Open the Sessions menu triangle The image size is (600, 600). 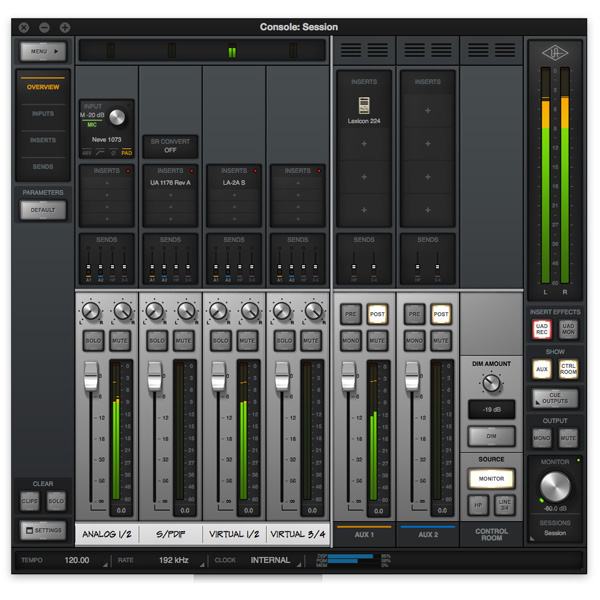(532, 538)
